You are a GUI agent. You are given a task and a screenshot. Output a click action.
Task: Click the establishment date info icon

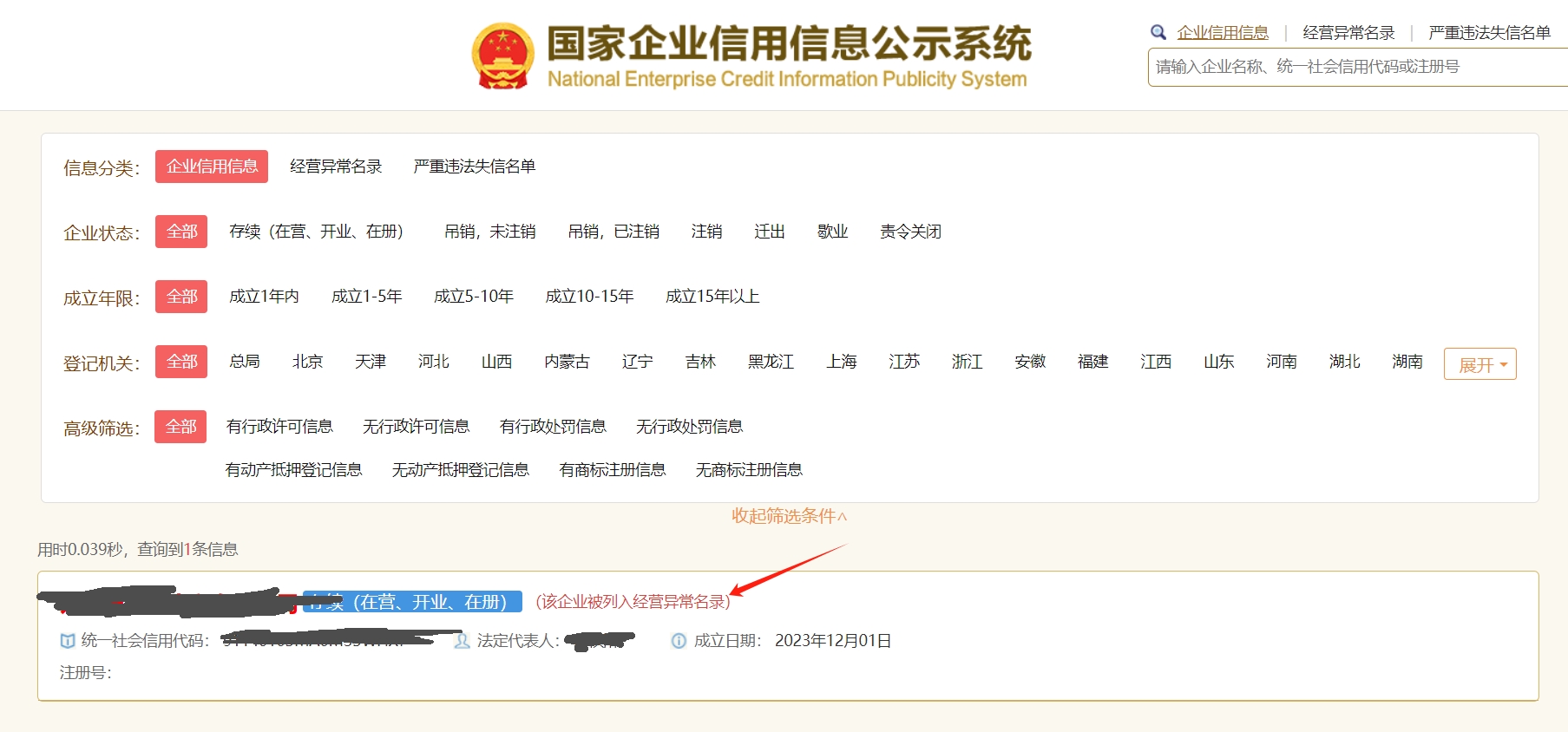679,641
